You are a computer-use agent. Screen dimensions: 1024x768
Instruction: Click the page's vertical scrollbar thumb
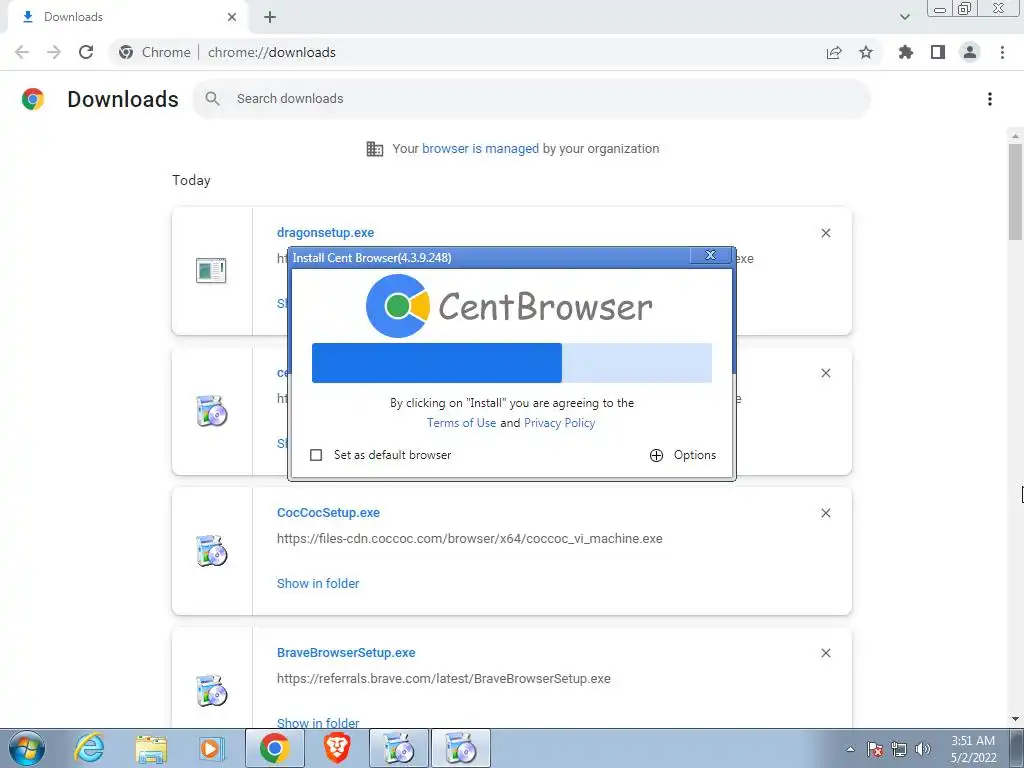click(x=1015, y=191)
